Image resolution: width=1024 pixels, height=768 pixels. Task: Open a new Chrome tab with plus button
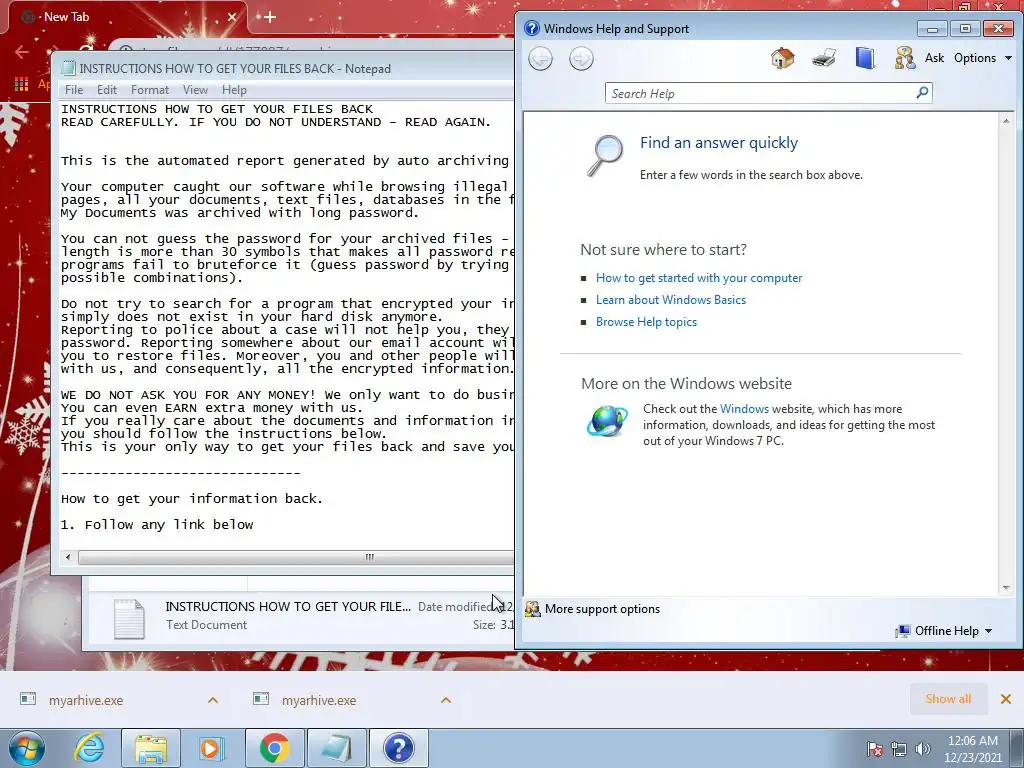click(270, 17)
